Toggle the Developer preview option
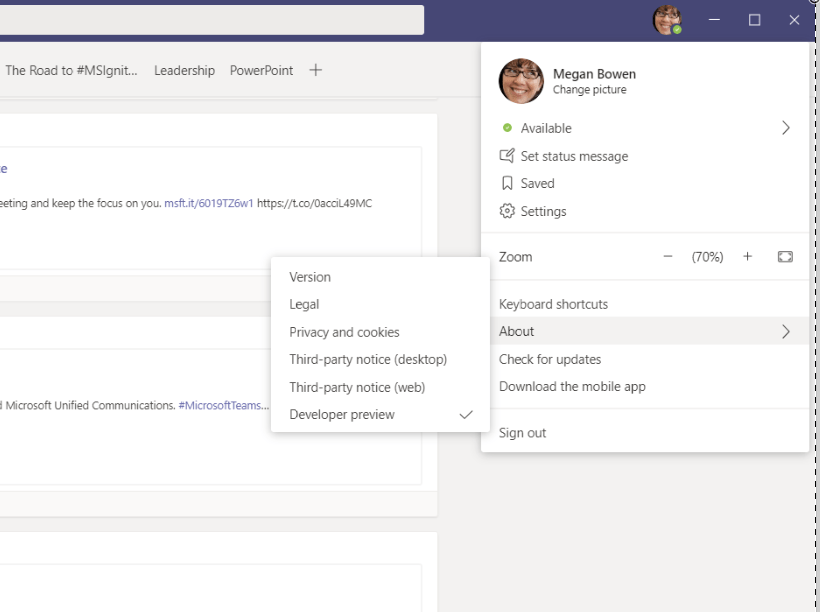The image size is (820, 612). (342, 415)
